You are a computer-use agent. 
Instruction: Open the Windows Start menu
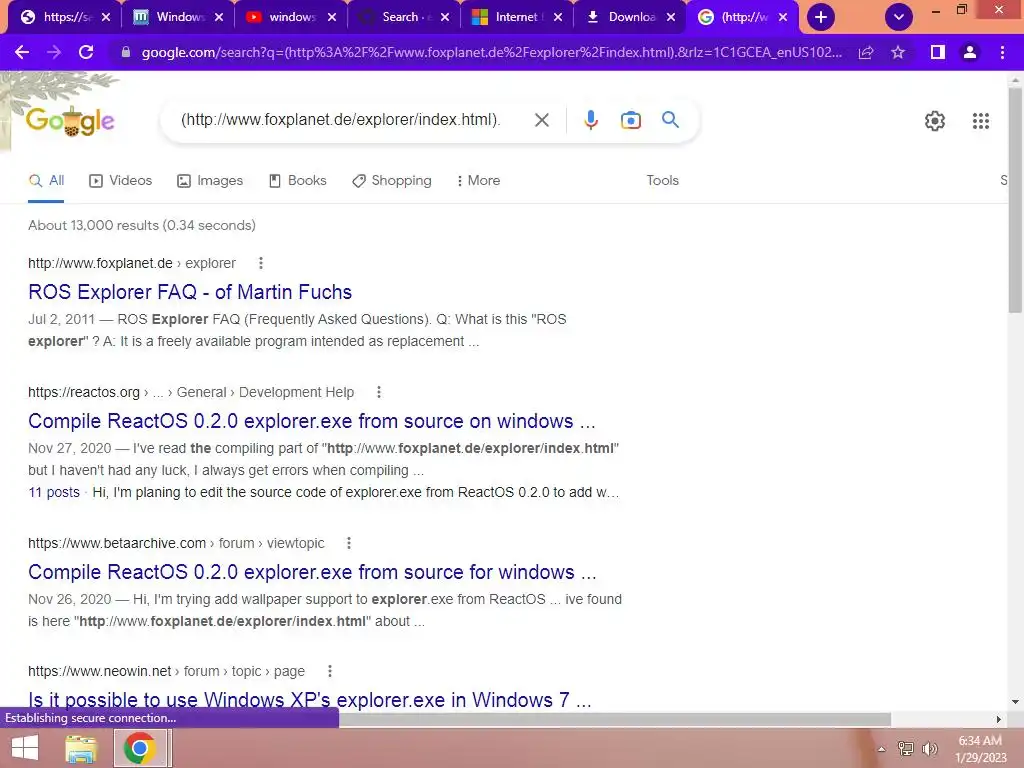[x=25, y=748]
